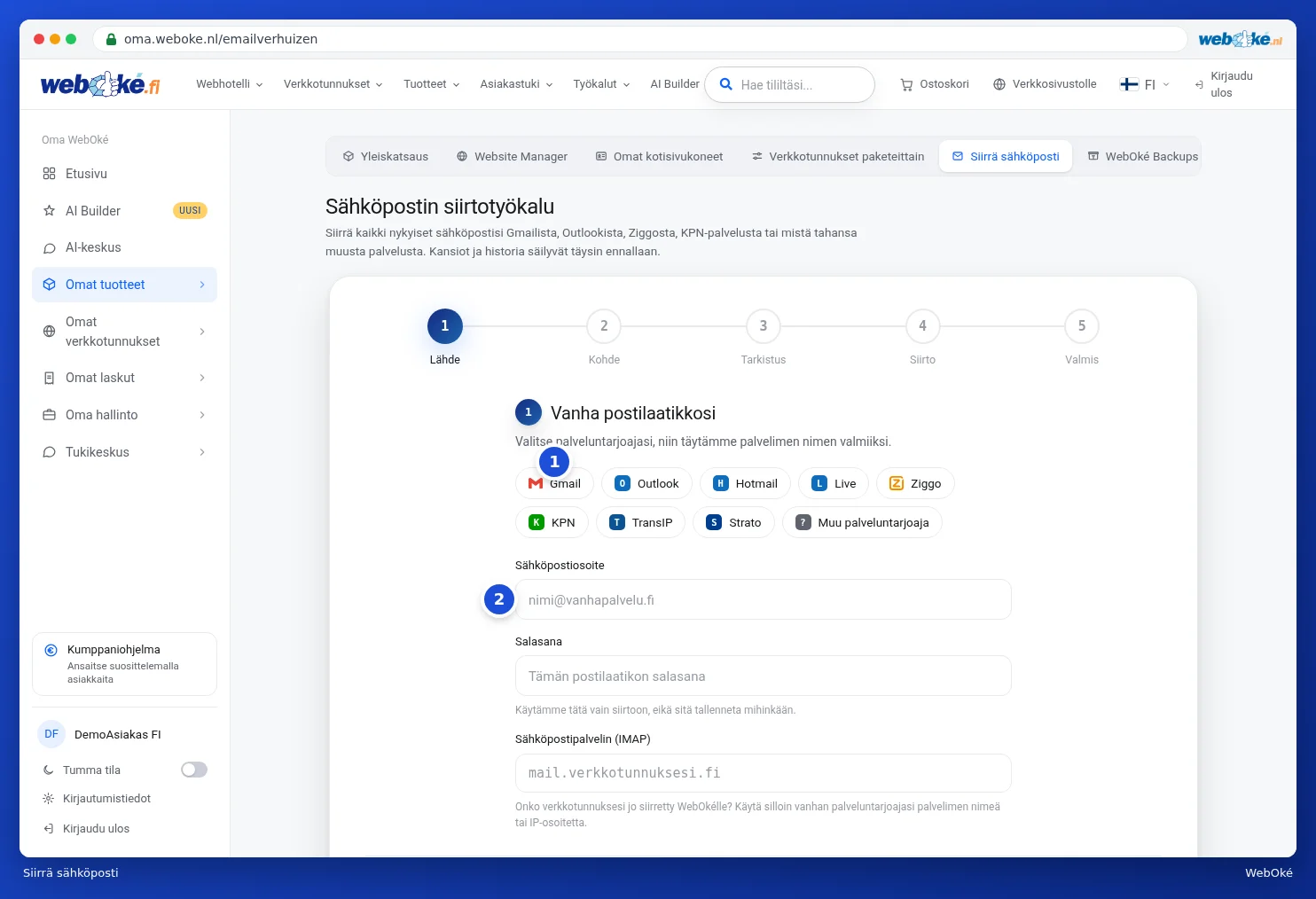Open the Tuotteet dropdown
The width and height of the screenshot is (1316, 899).
(x=432, y=84)
